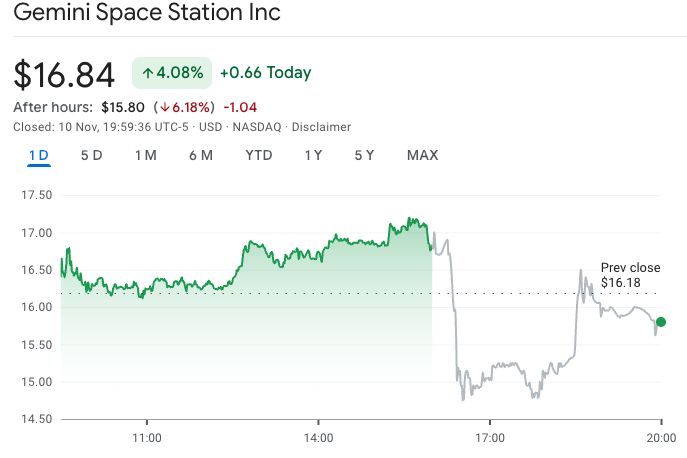
Task: Click the green current price dot
Action: 660,322
